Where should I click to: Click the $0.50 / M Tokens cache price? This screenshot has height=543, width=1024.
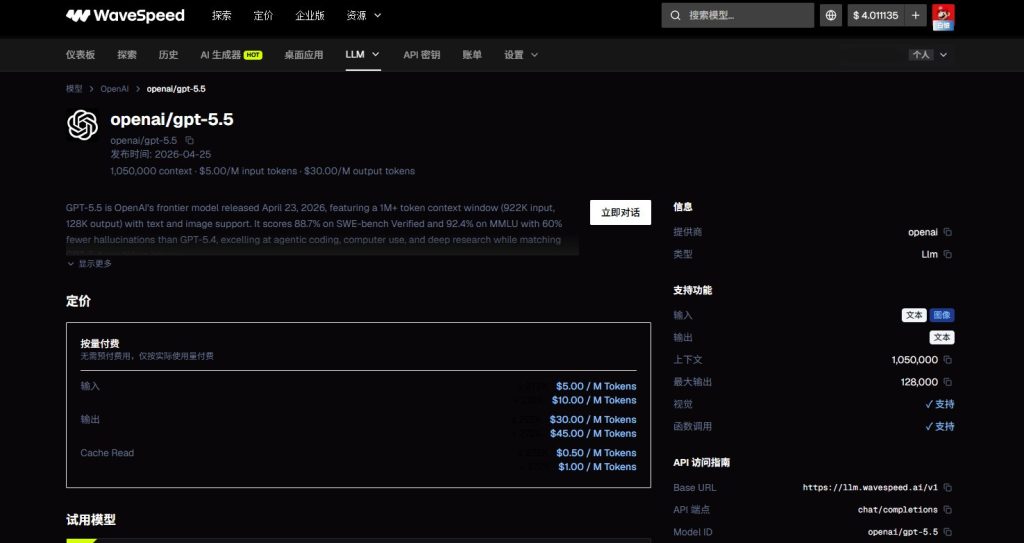click(596, 453)
